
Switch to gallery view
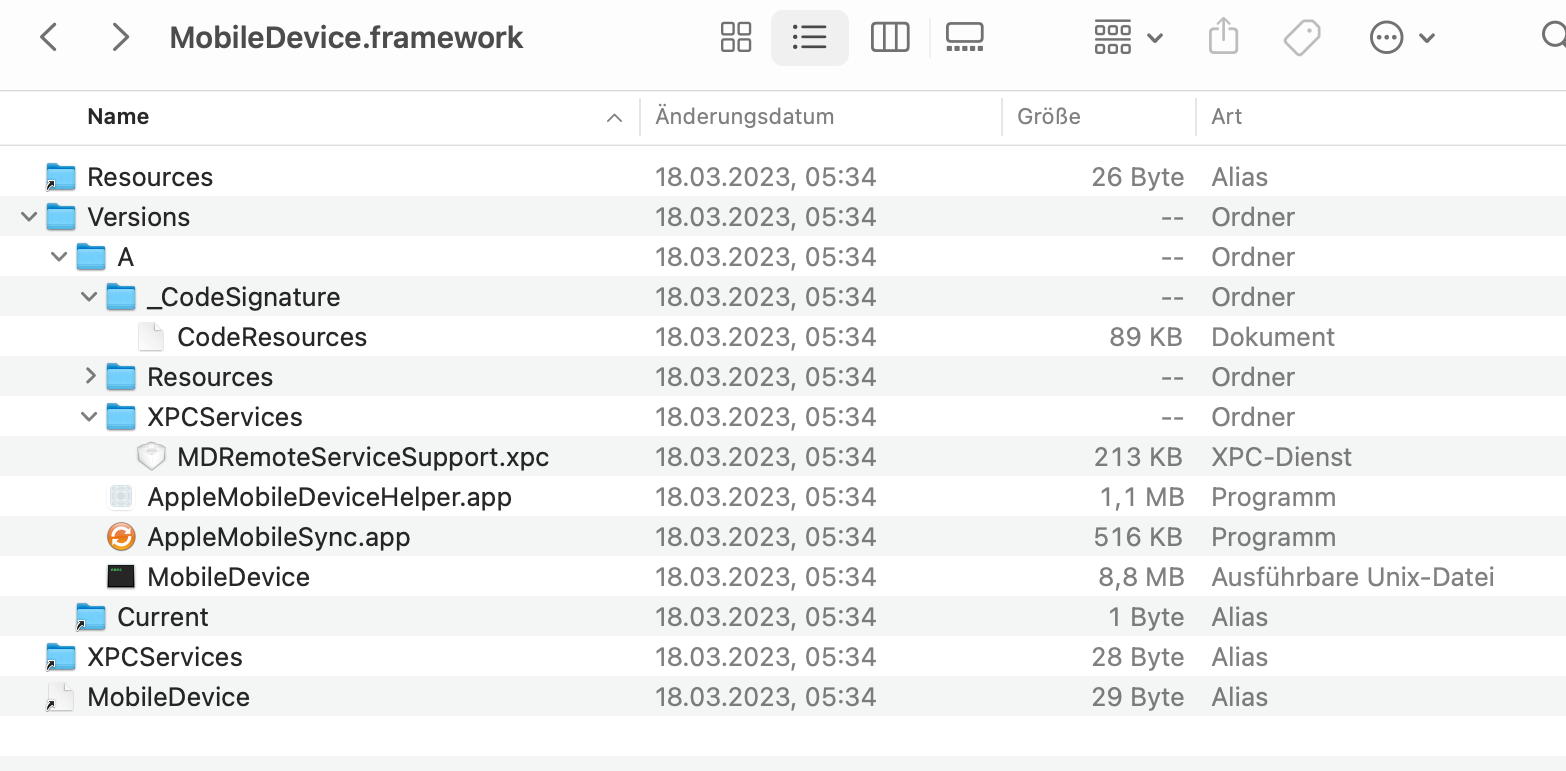point(964,38)
